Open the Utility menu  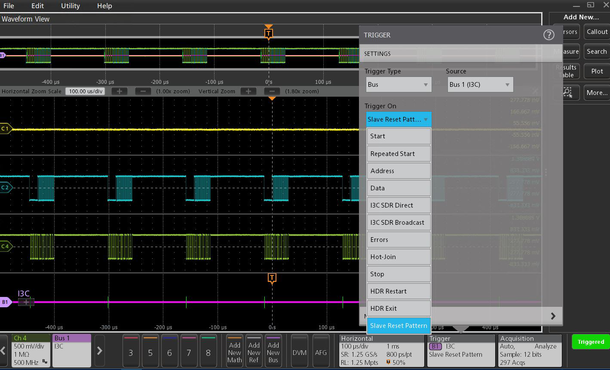[70, 6]
